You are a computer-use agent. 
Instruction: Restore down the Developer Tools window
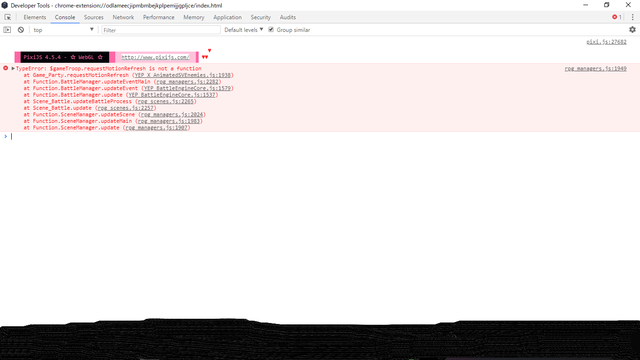(607, 5)
